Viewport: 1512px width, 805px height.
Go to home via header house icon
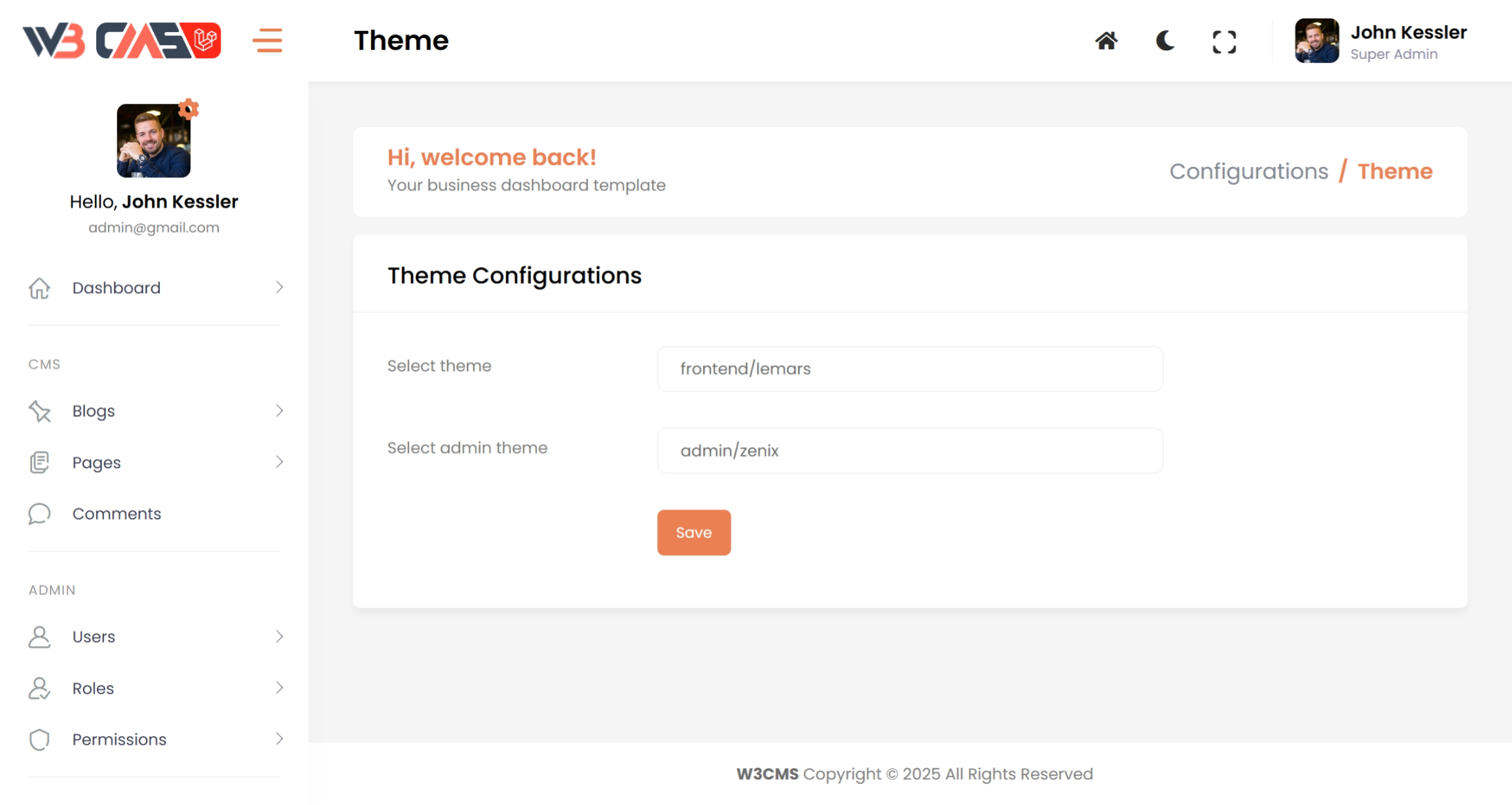(1106, 41)
